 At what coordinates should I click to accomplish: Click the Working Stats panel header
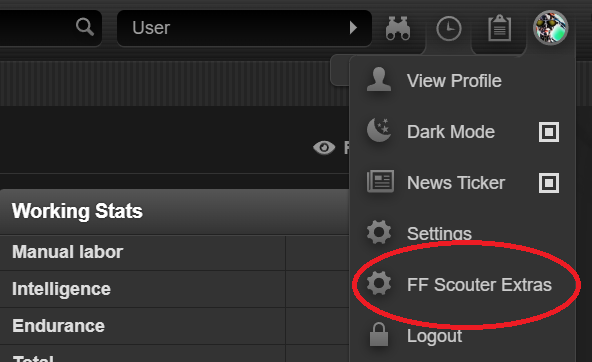174,211
